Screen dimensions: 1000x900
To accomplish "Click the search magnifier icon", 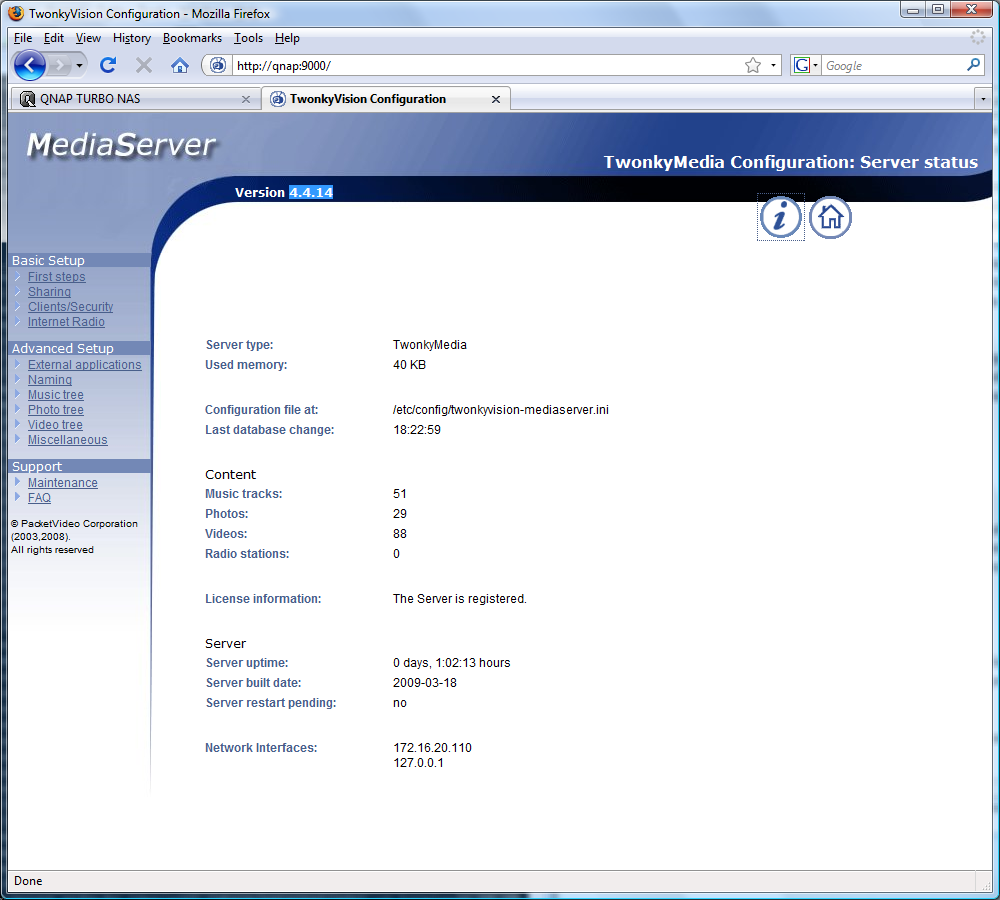I will click(973, 65).
